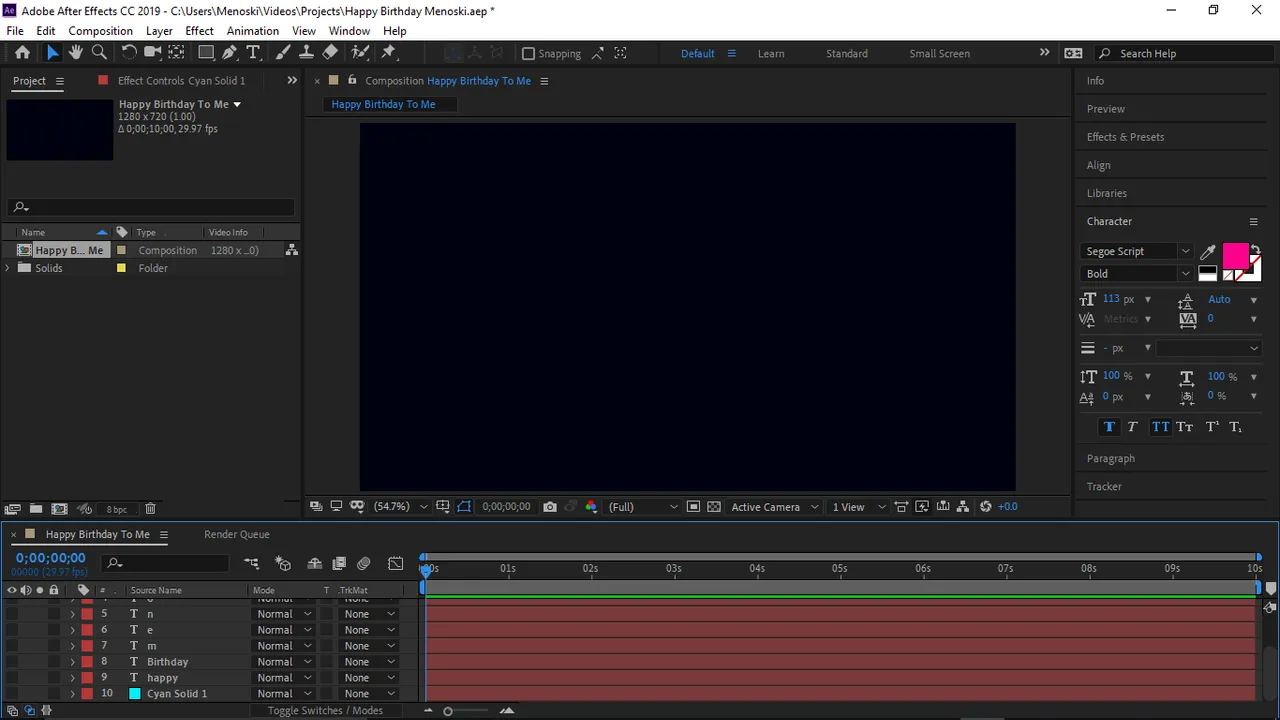1280x720 pixels.
Task: Open the 1 View layout dropdown
Action: point(859,507)
